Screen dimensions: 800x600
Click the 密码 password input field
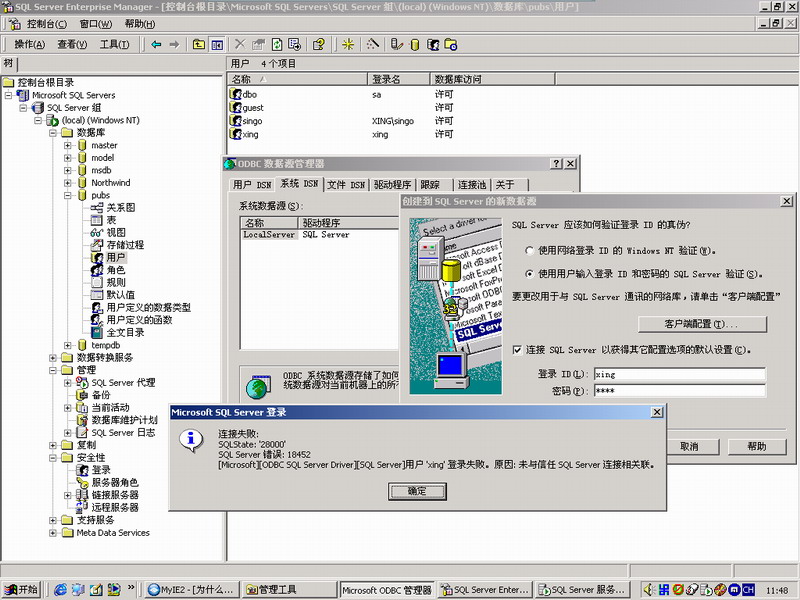click(x=680, y=391)
